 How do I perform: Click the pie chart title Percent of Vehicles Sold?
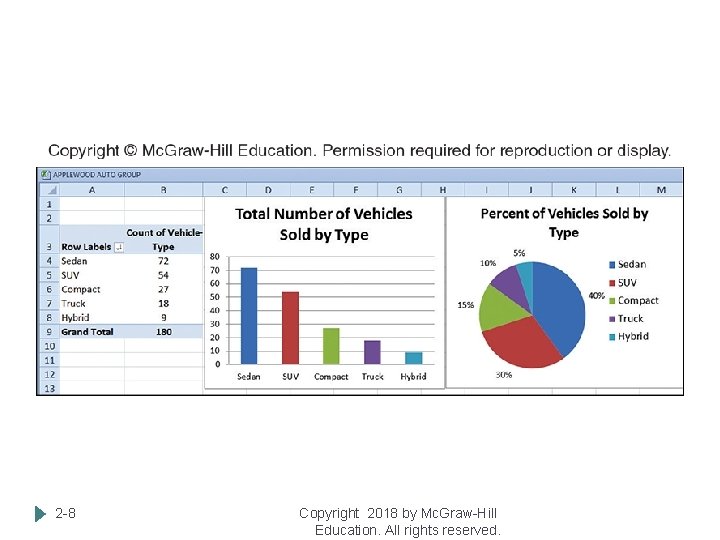(x=564, y=223)
